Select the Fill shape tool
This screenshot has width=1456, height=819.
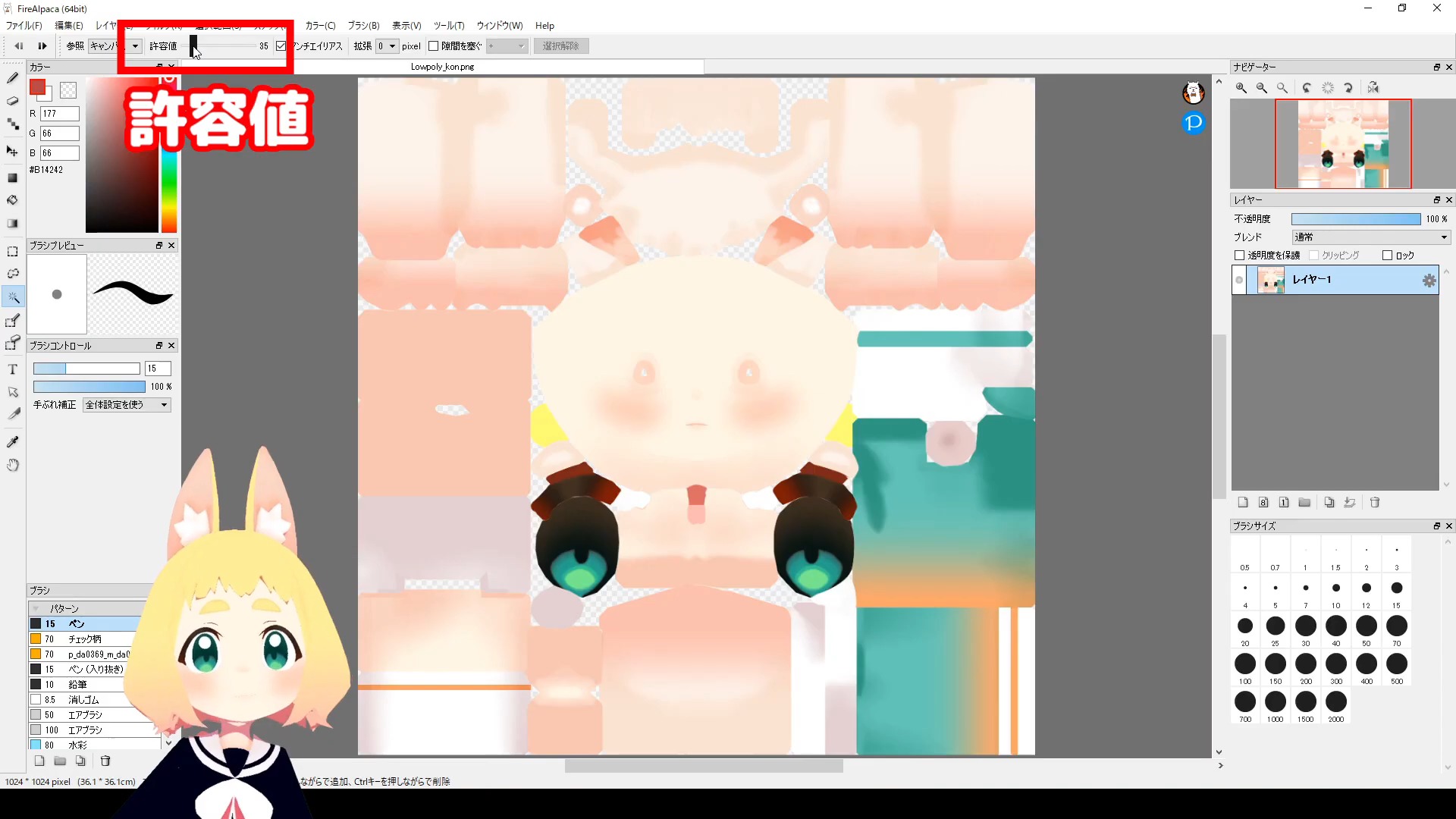point(13,177)
